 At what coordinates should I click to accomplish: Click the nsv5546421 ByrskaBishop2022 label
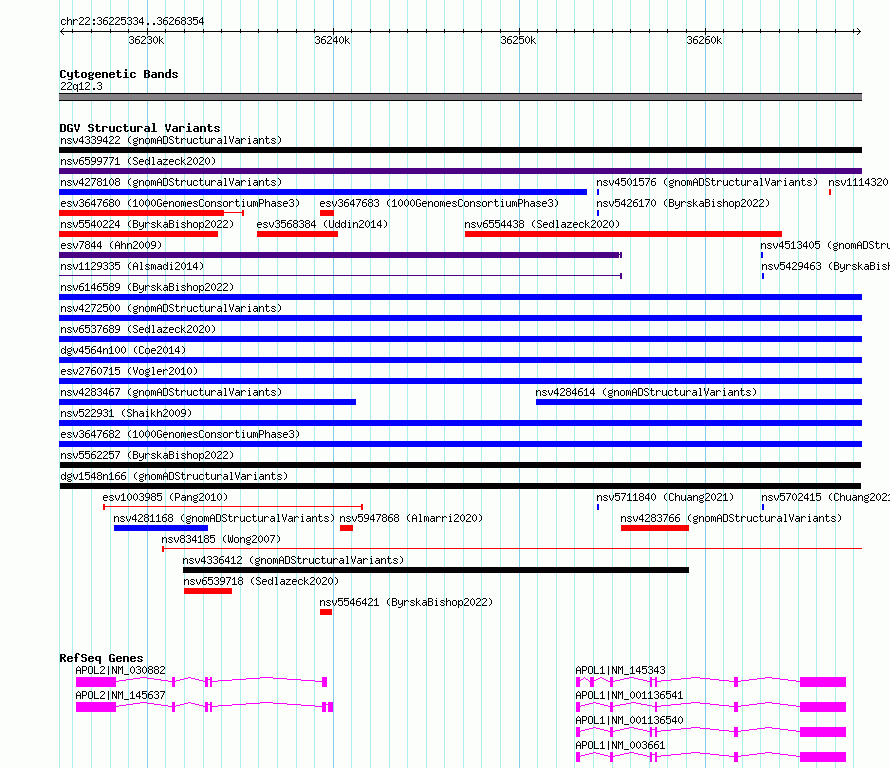point(406,602)
